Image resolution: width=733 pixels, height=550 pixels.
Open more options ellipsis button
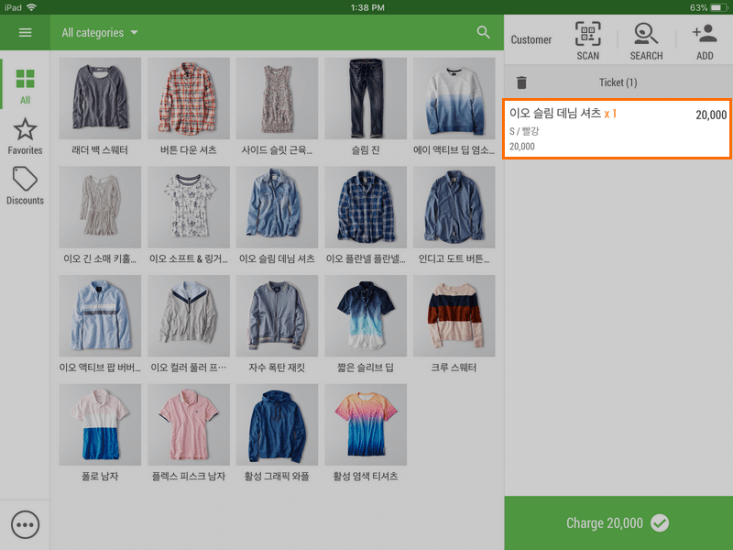pyautogui.click(x=25, y=524)
